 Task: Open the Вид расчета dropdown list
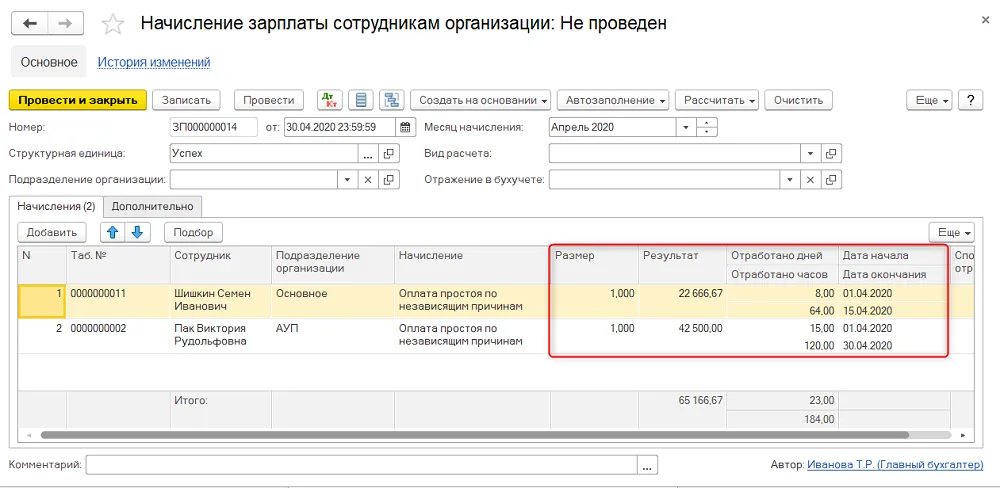811,154
